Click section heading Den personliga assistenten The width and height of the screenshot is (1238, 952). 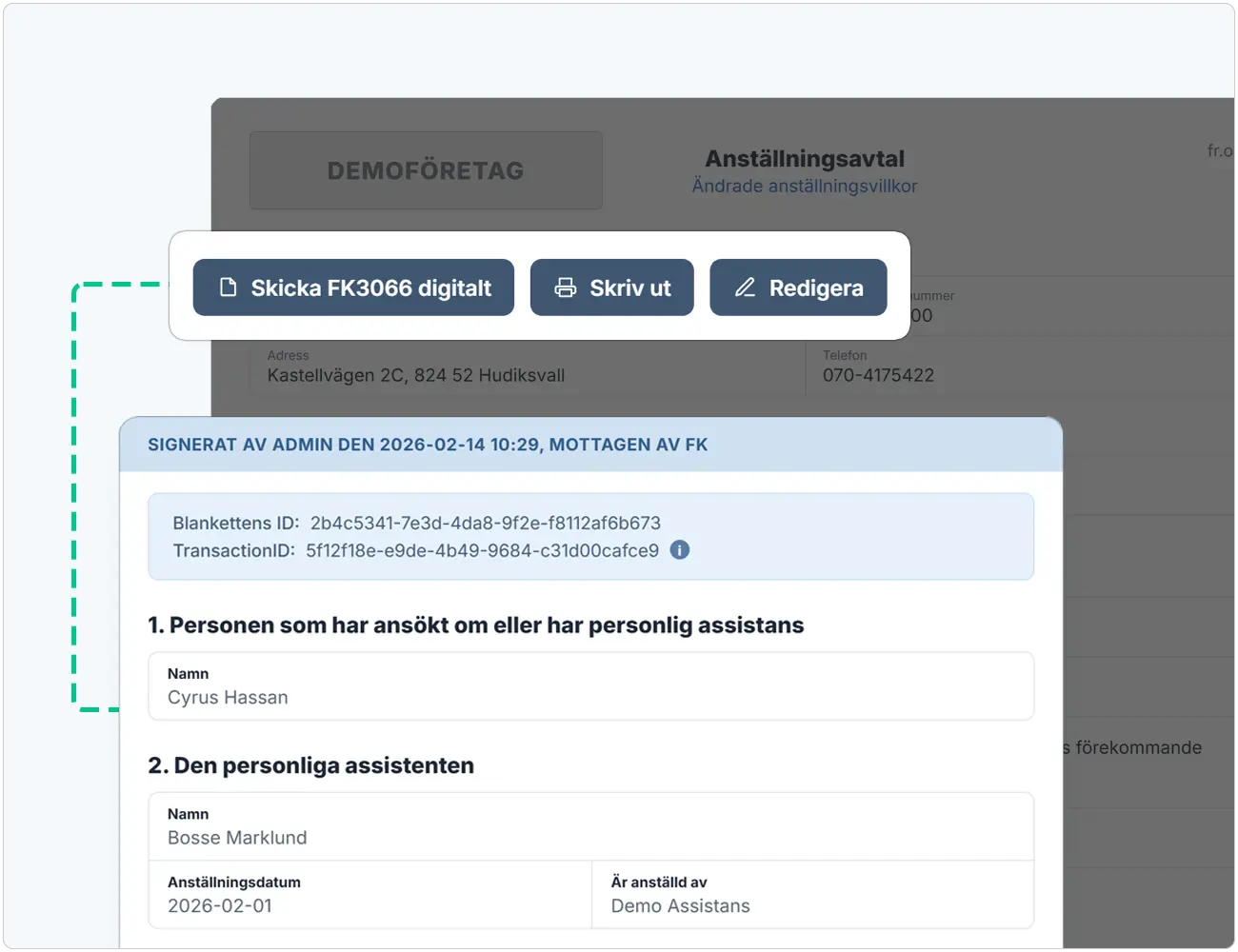pyautogui.click(x=310, y=765)
